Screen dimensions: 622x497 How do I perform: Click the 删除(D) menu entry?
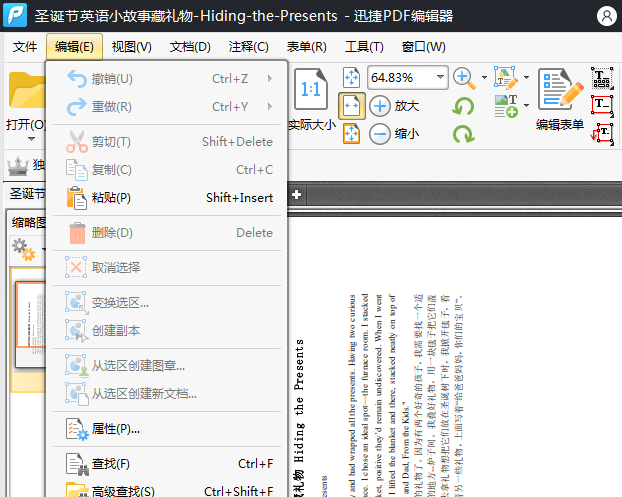[167, 232]
